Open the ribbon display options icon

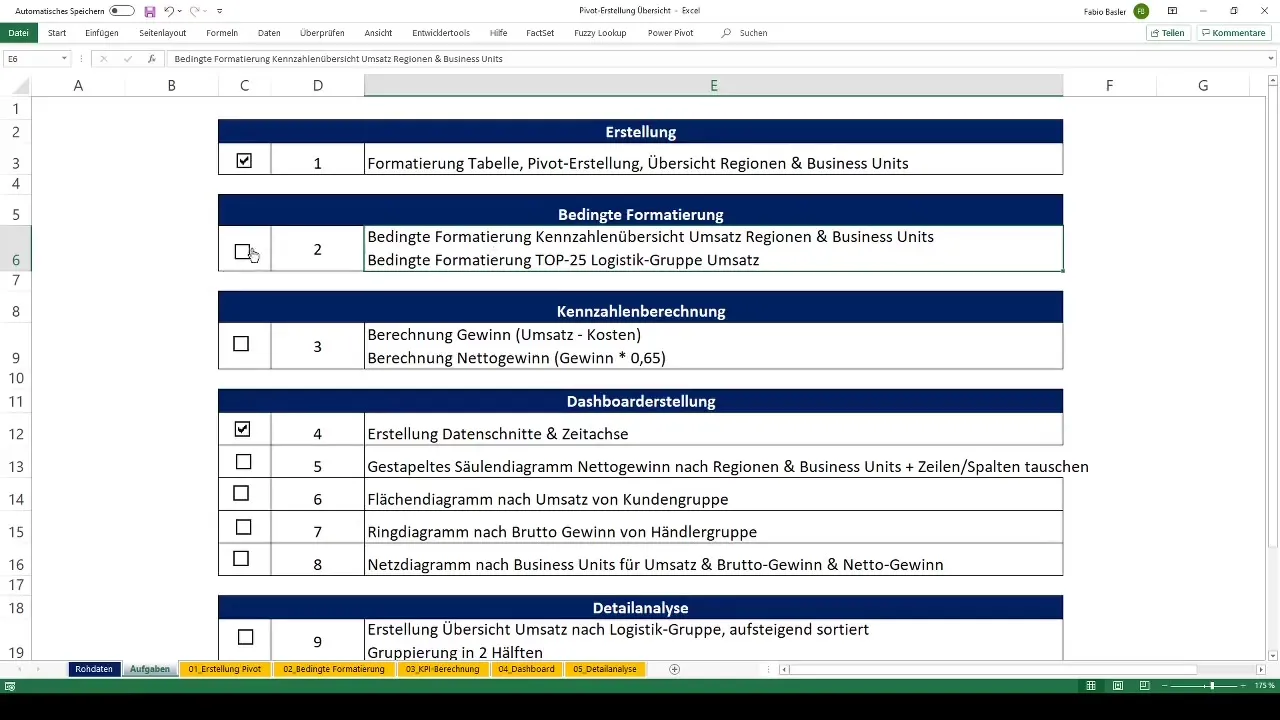tap(1172, 11)
